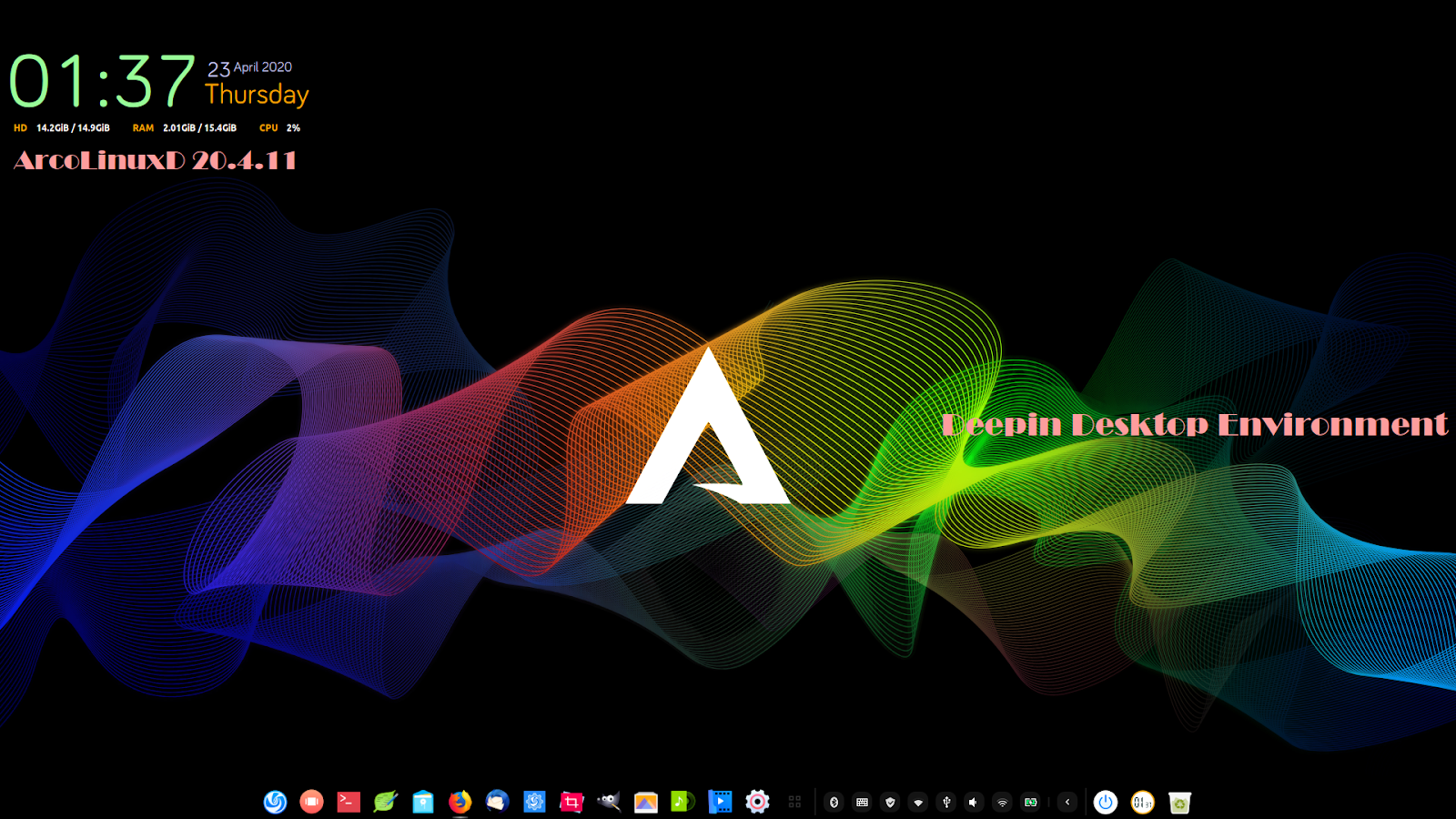Launch the Deepin music player
The image size is (1456, 819).
pos(682,802)
